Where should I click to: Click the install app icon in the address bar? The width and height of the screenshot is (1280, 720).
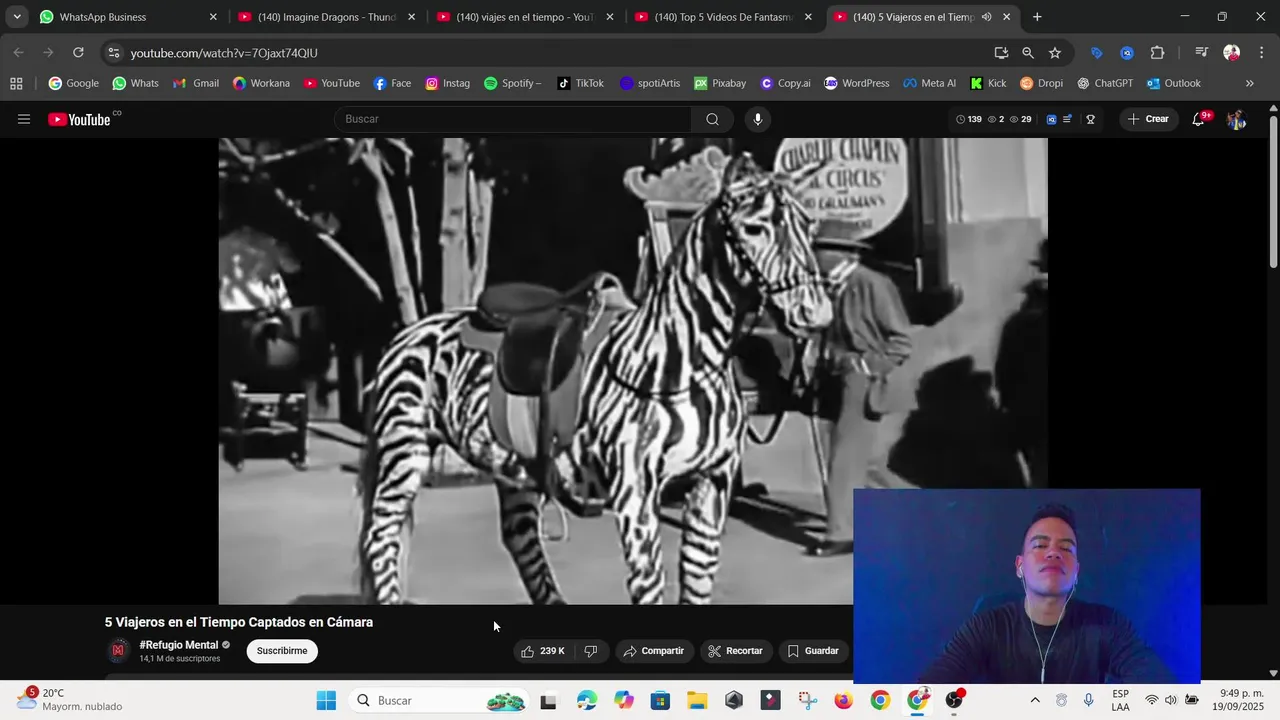coord(1001,53)
